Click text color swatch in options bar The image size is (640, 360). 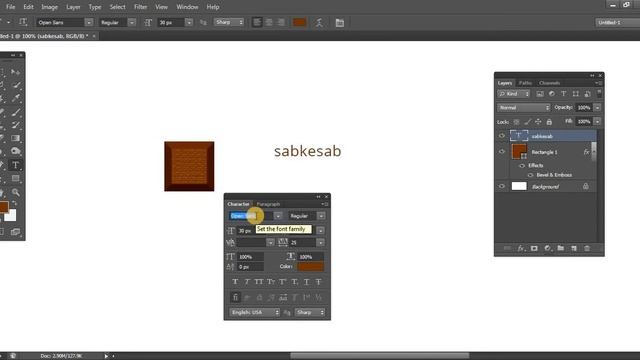coord(300,22)
